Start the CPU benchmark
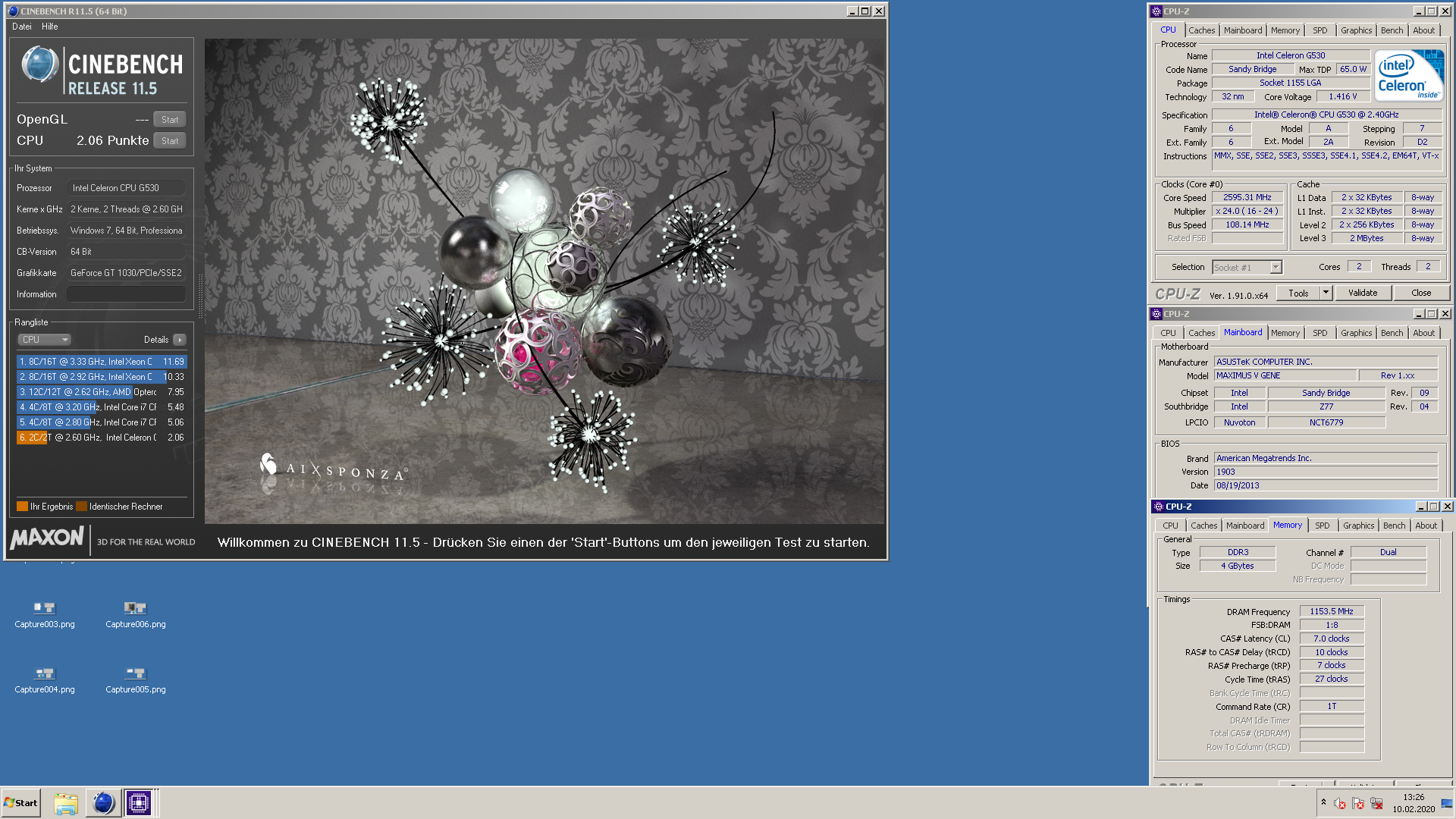The height and width of the screenshot is (819, 1456). (170, 141)
